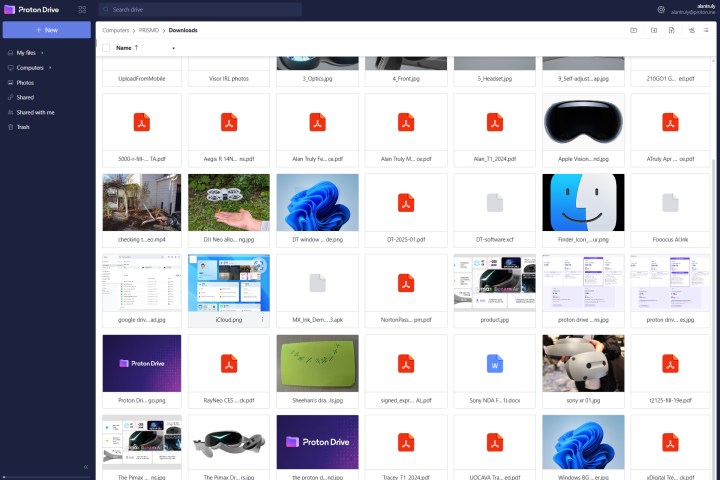Open three-dot menu for iCloud.png
The height and width of the screenshot is (480, 720).
click(x=263, y=319)
